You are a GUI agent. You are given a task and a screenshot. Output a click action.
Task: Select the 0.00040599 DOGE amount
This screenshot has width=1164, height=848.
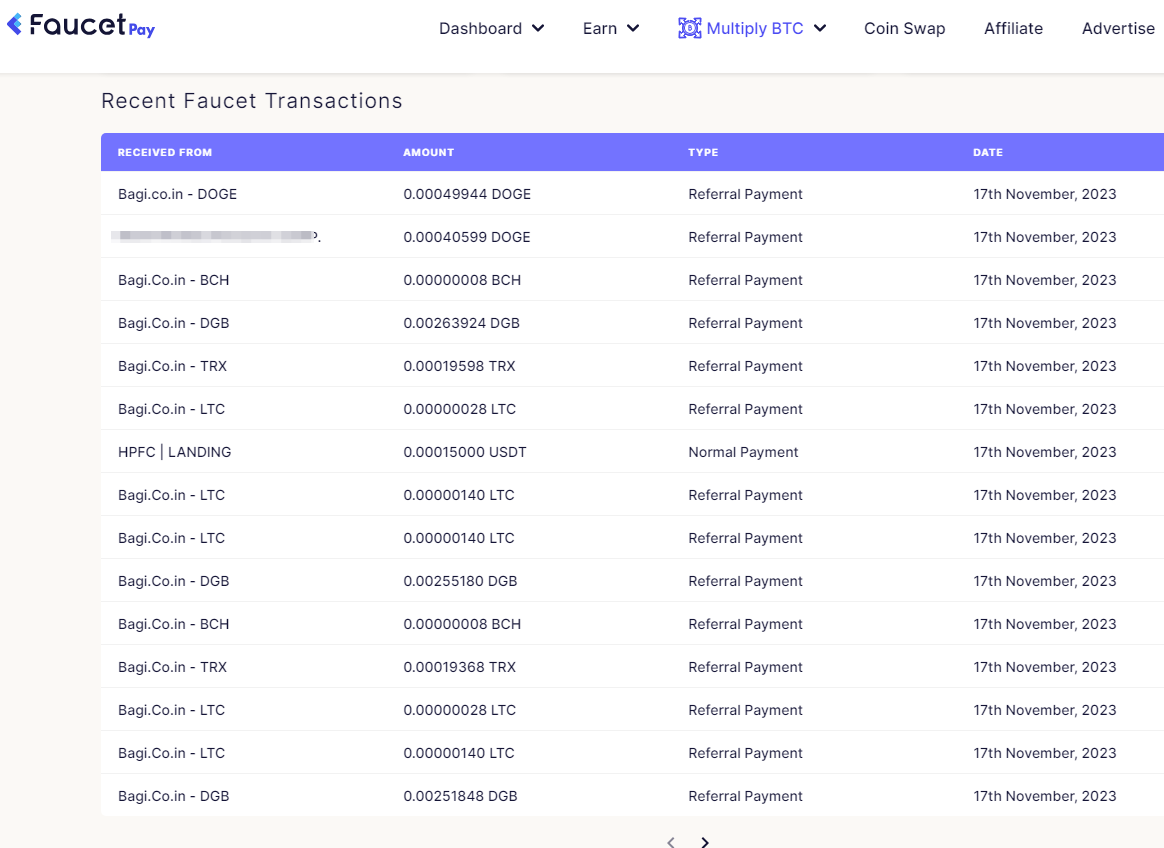(467, 237)
